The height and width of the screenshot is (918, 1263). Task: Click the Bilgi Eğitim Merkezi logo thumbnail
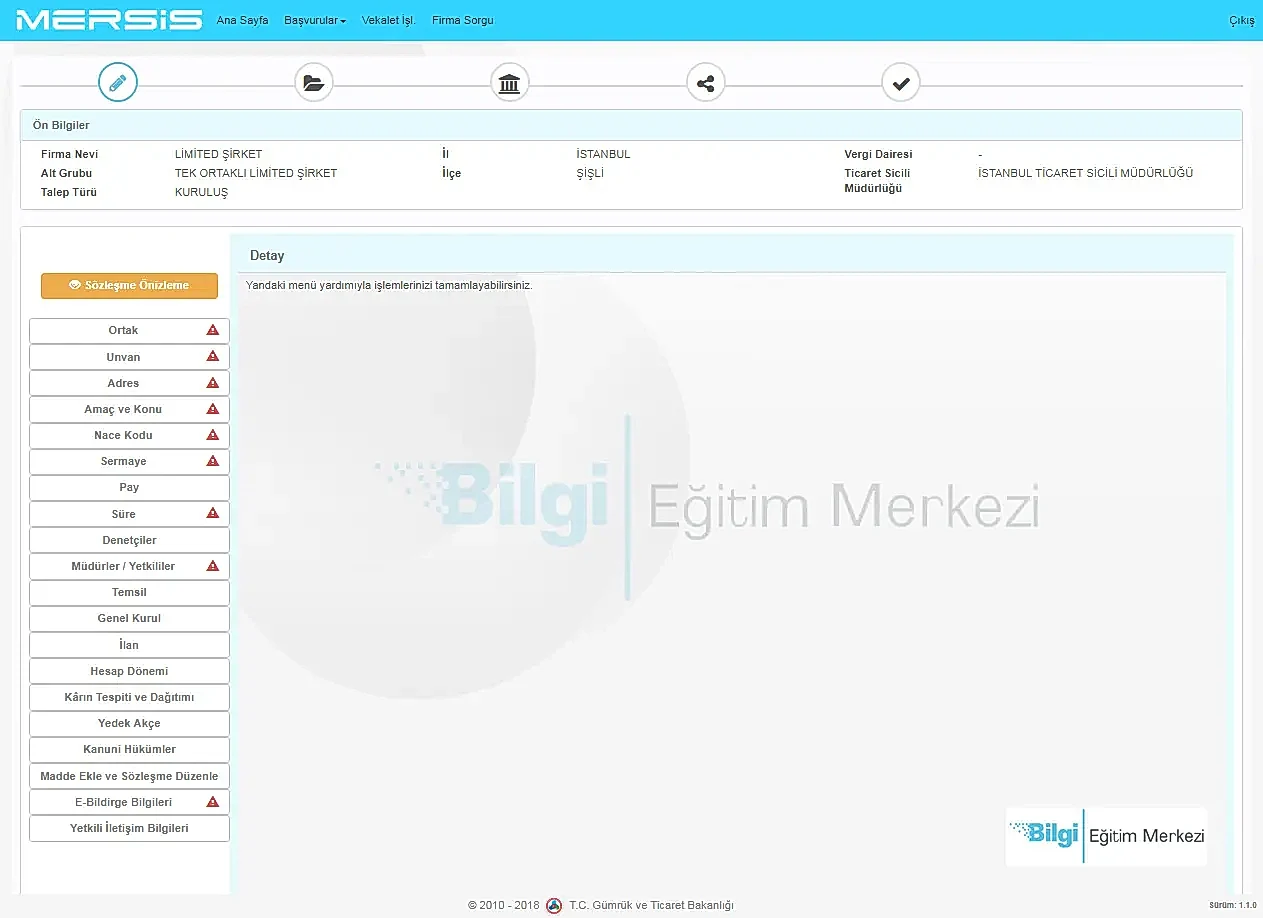(1106, 836)
